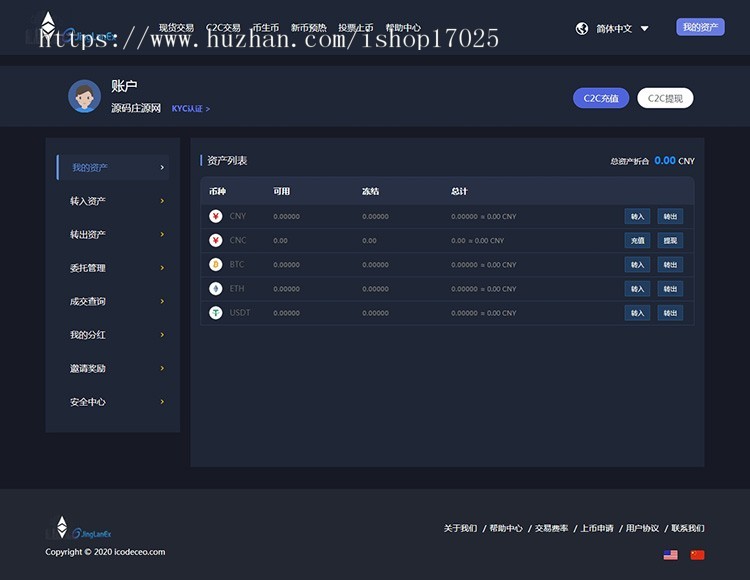This screenshot has height=580, width=750.
Task: Click the CNY yuan coin icon
Action: [x=216, y=216]
